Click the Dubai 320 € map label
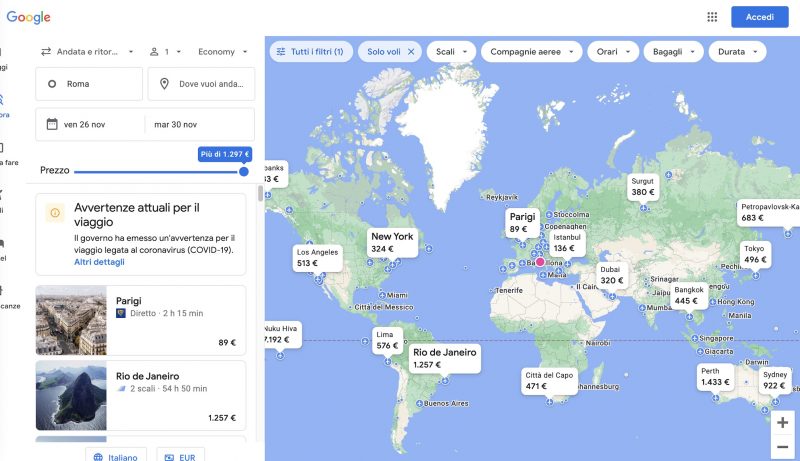Image resolution: width=800 pixels, height=461 pixels. [611, 274]
